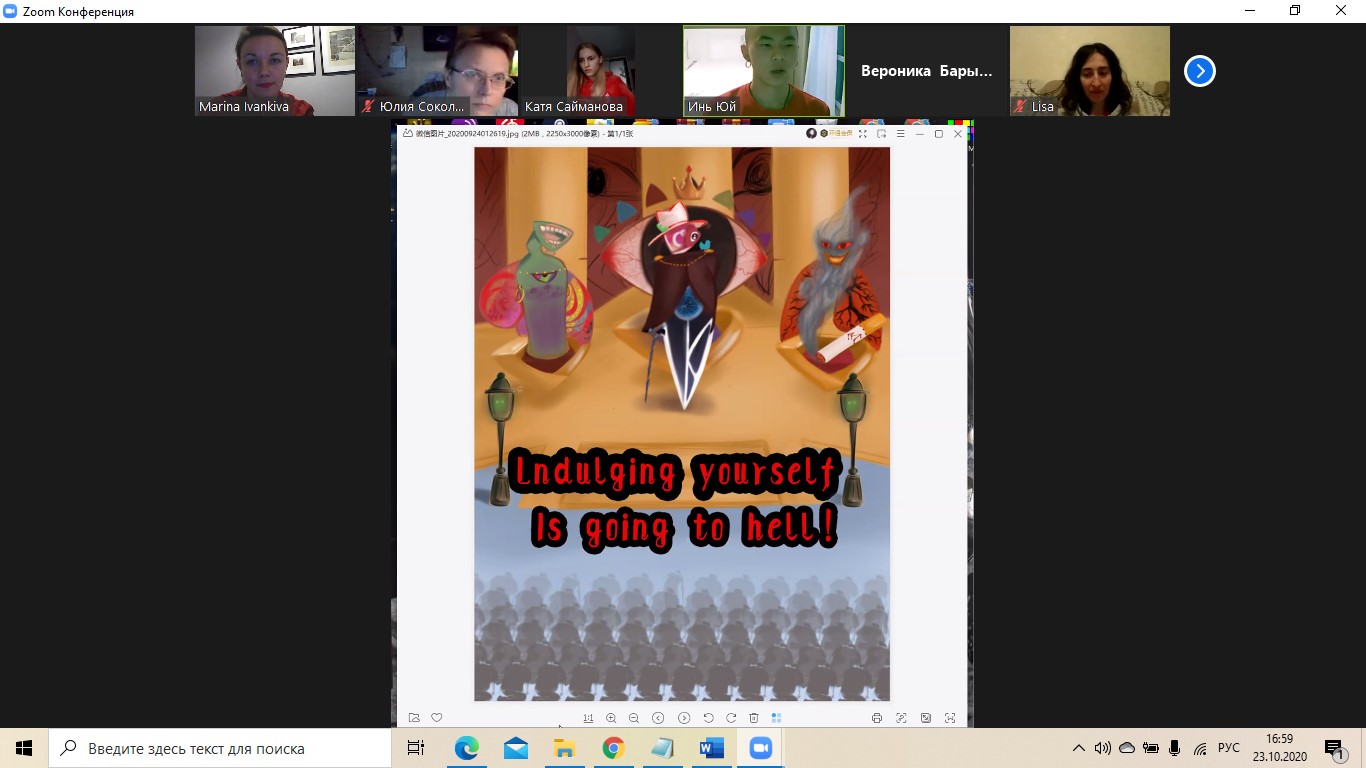Viewport: 1366px width, 768px height.
Task: Zoom out of the poster image
Action: (634, 718)
